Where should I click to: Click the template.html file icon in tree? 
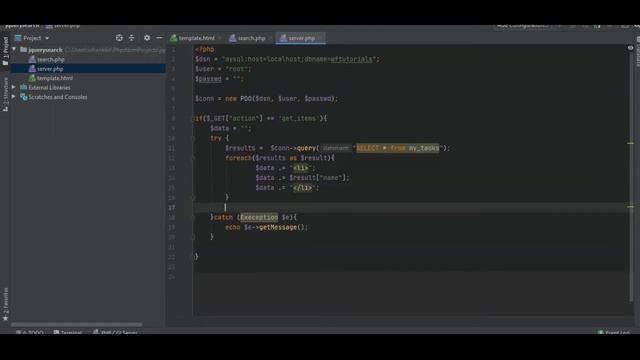pyautogui.click(x=32, y=78)
